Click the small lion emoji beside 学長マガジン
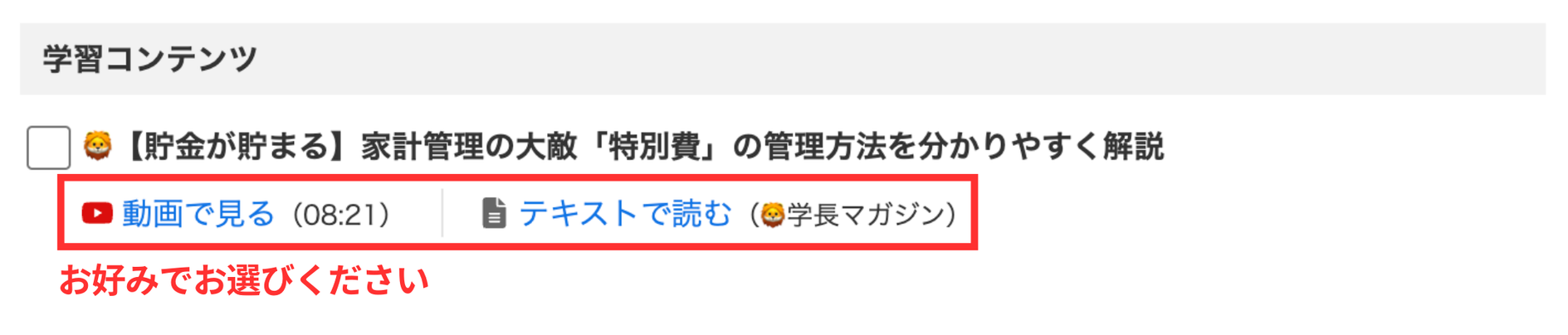The height and width of the screenshot is (335, 1568). [773, 215]
